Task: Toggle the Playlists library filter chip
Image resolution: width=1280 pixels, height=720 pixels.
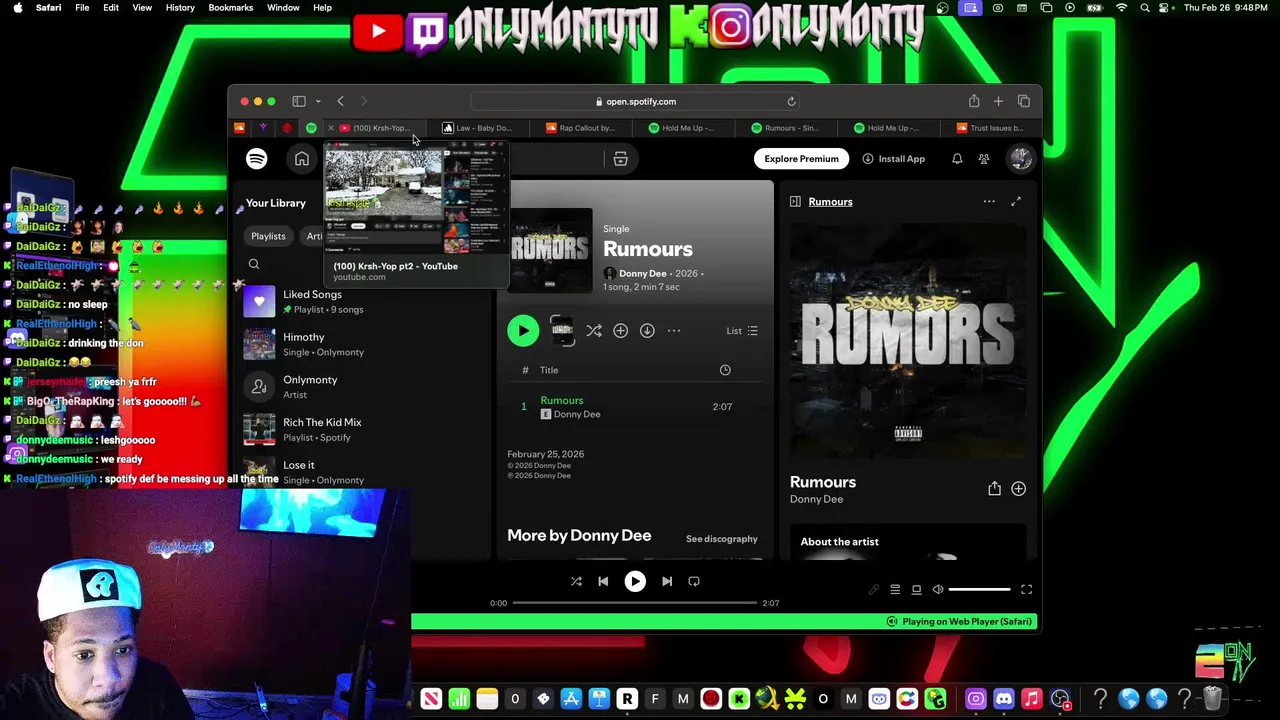Action: [268, 236]
